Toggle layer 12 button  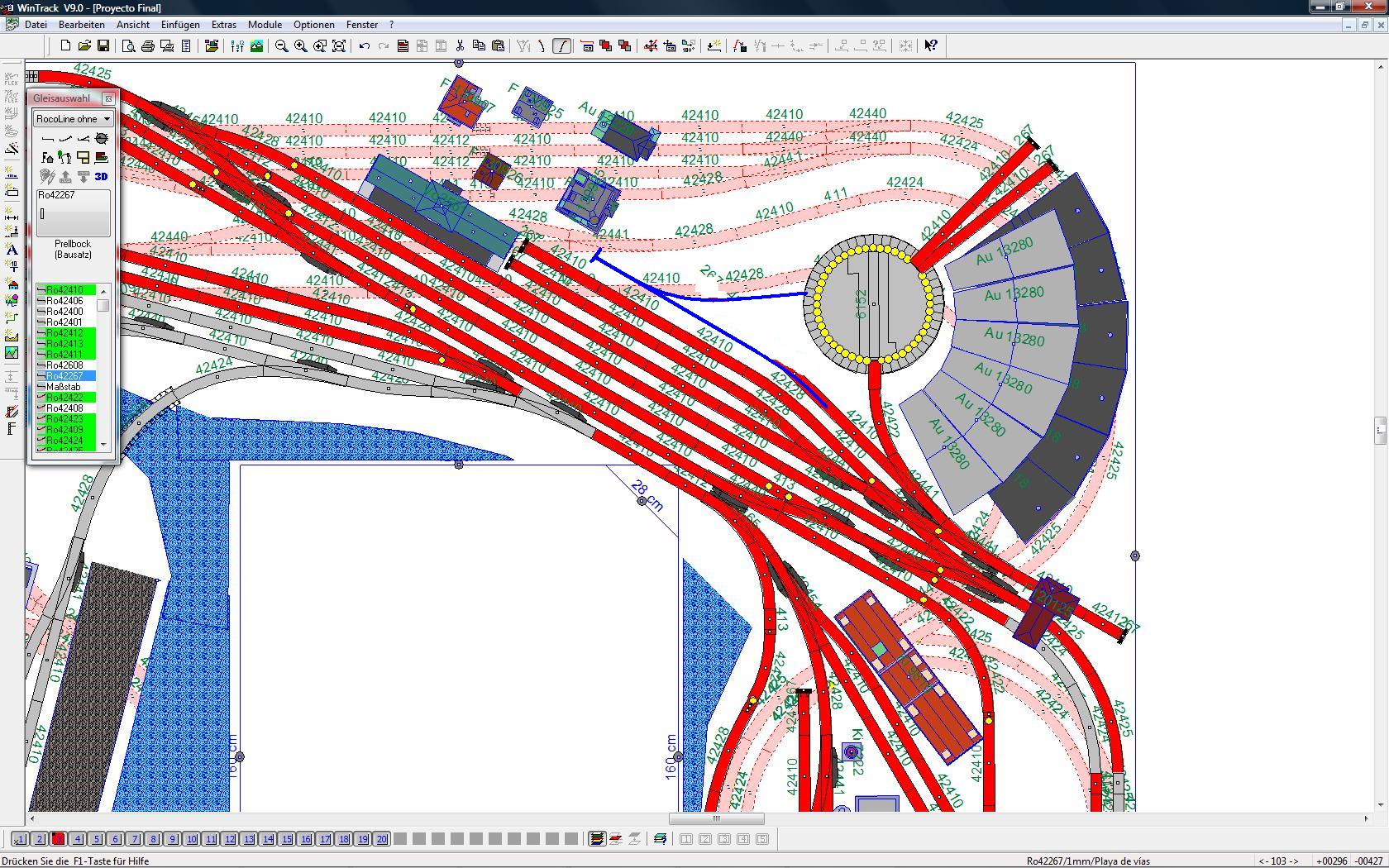pos(230,839)
